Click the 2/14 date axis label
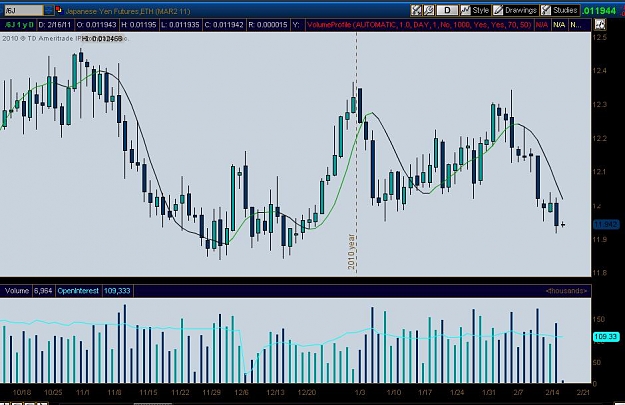Screen dimensions: 625x405 point(552,392)
